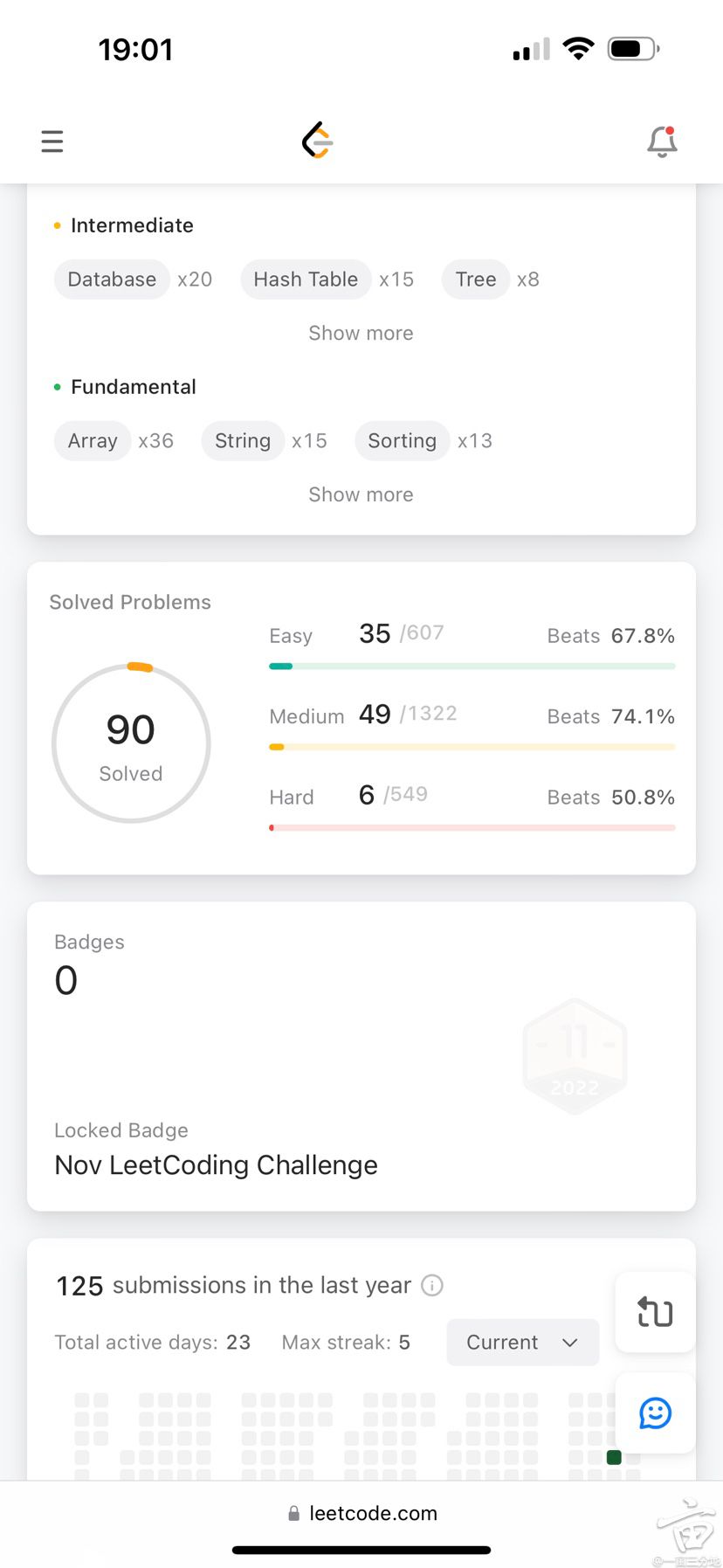This screenshot has height=1568, width=723.
Task: Click the submissions info icon
Action: (x=432, y=1285)
